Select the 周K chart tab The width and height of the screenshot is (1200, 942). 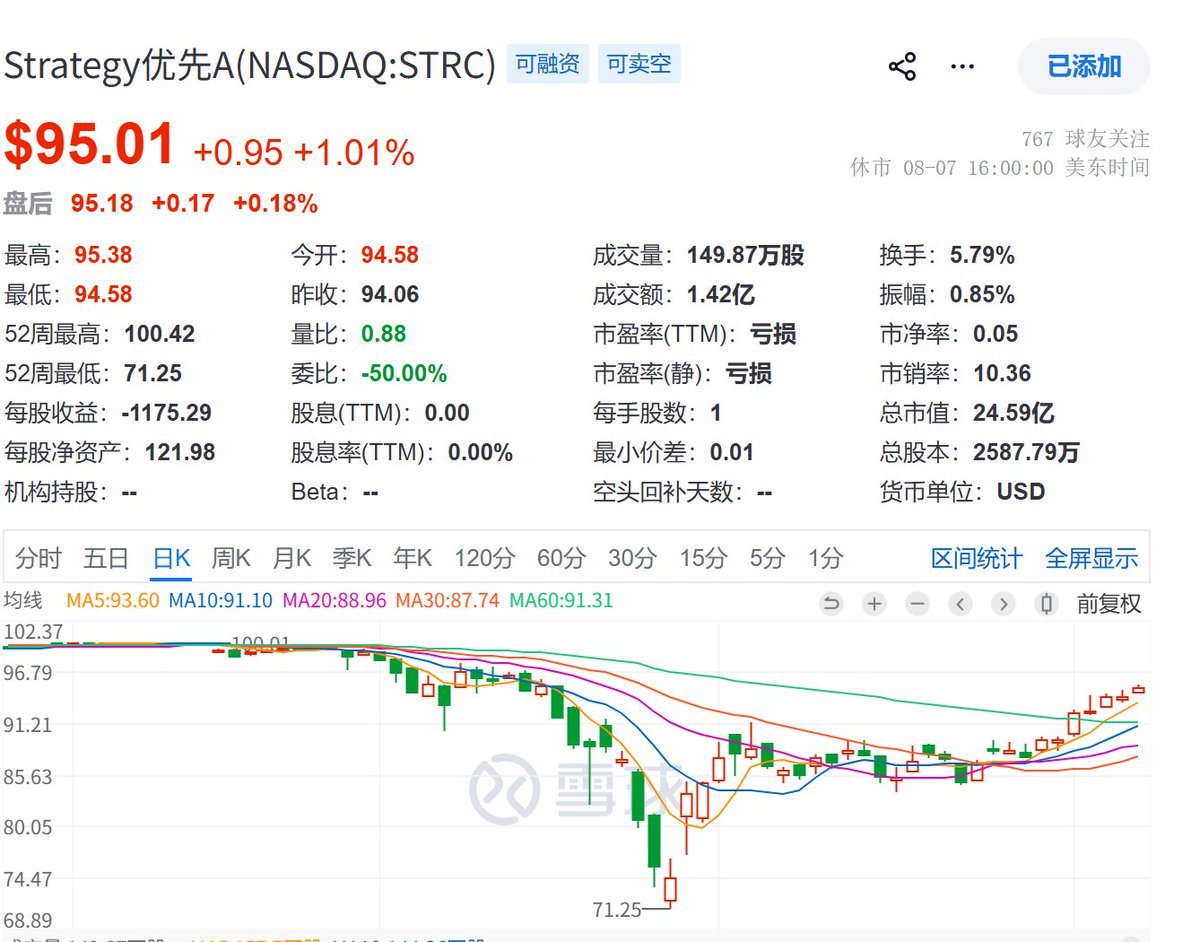pos(231,558)
